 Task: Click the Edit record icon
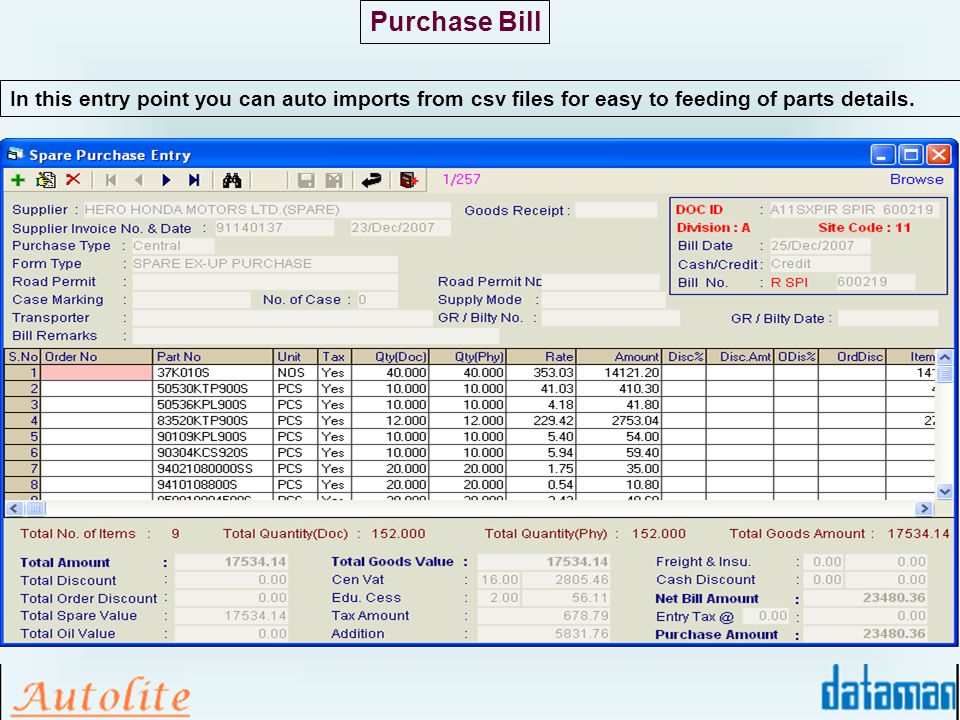pyautogui.click(x=46, y=180)
